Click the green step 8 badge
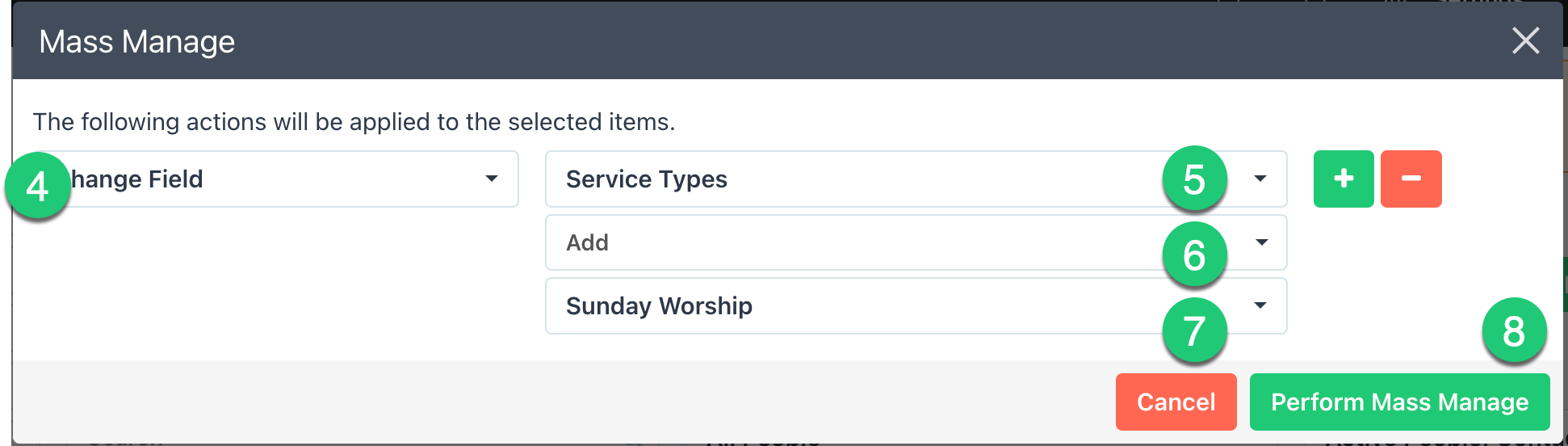Screen dimensions: 1568x446 (1514, 330)
